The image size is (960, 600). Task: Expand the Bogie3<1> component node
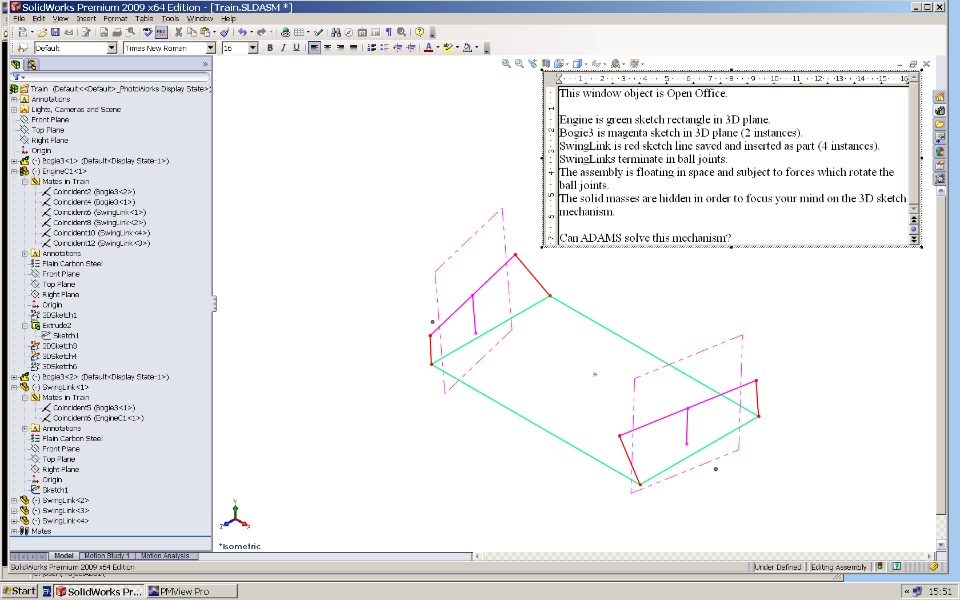tap(14, 161)
